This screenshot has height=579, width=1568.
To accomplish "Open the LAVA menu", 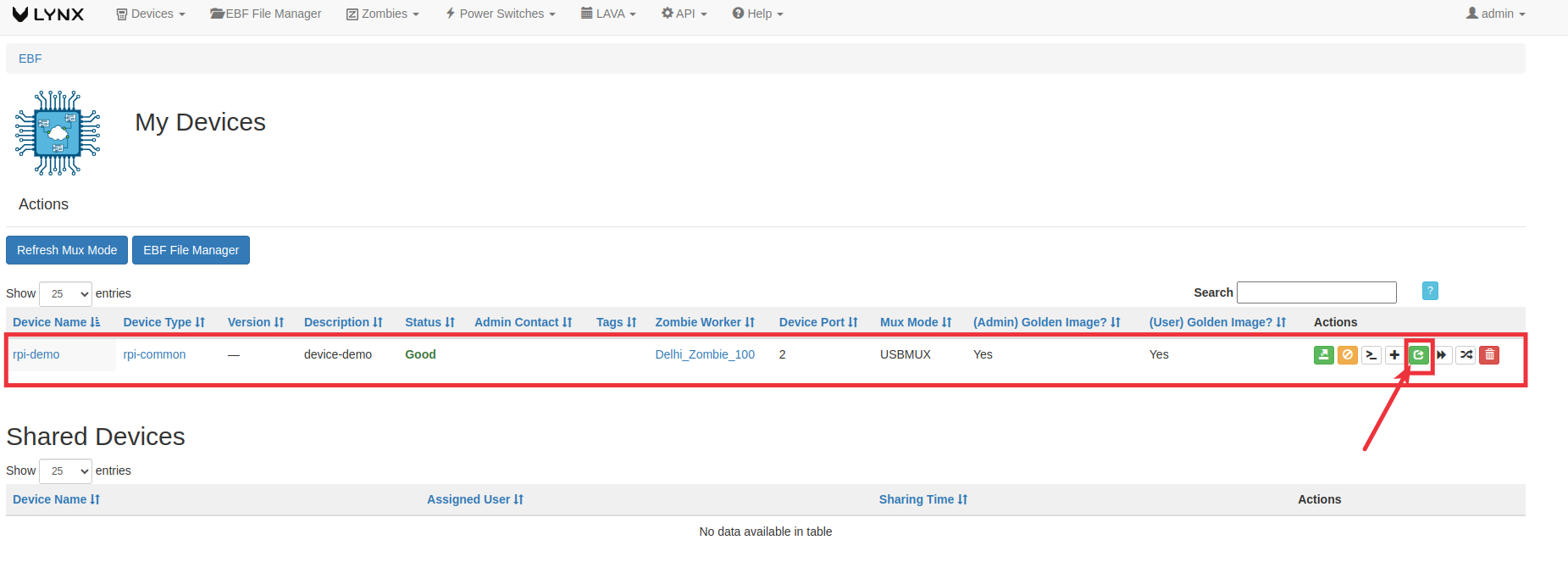I will click(x=608, y=14).
